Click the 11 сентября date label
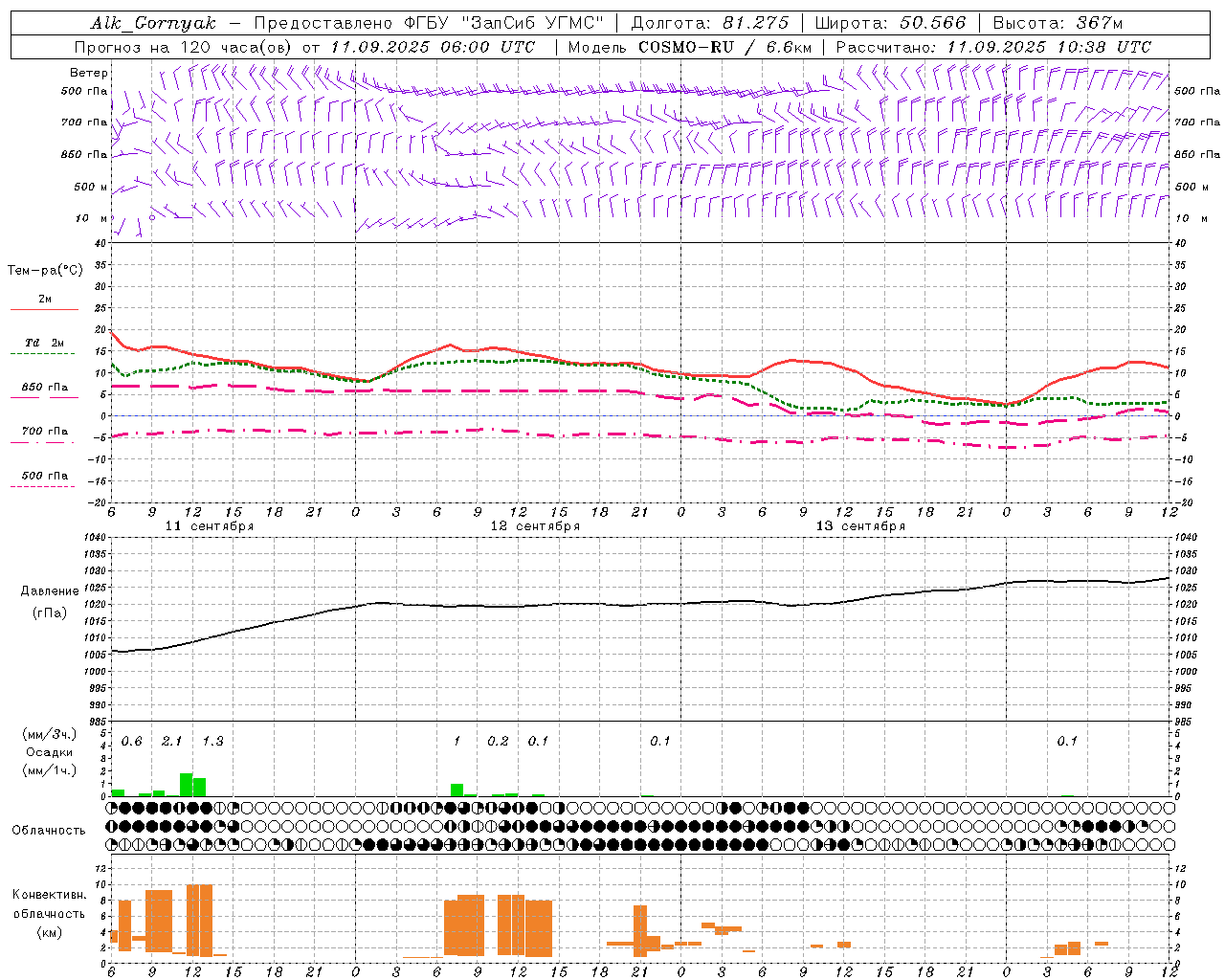1225x980 pixels. click(x=210, y=526)
